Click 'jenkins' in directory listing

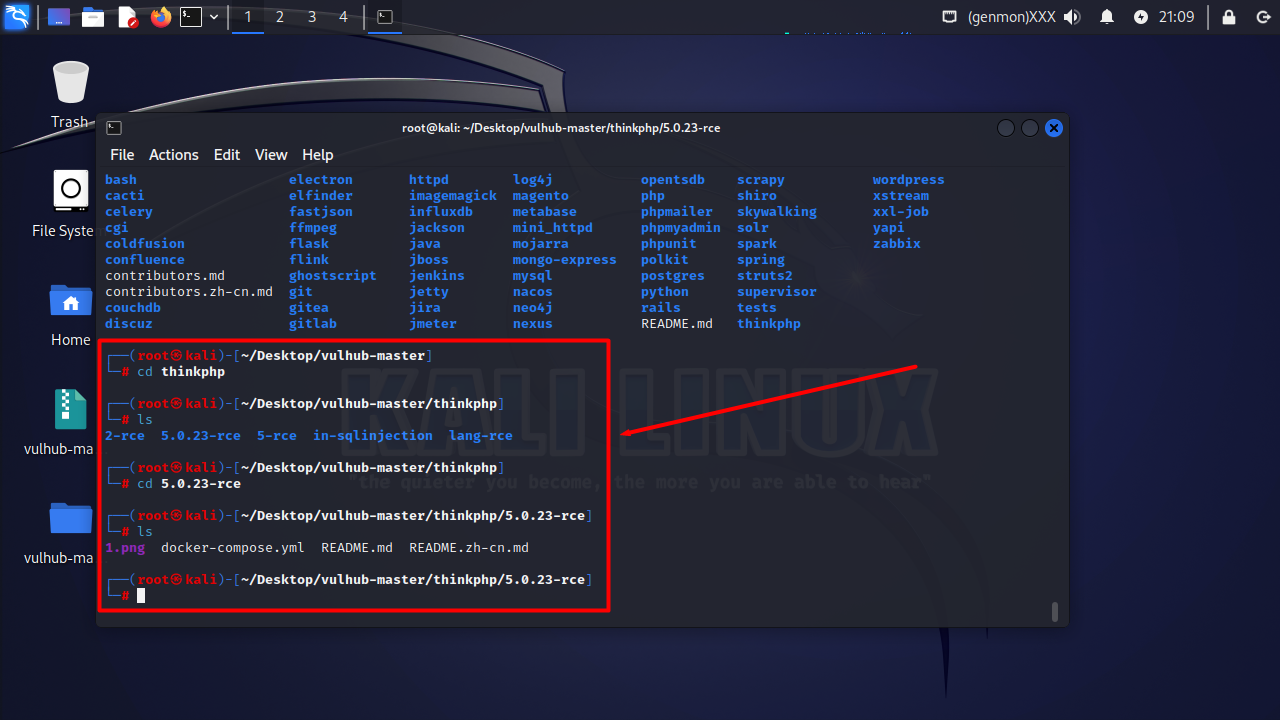(x=437, y=275)
